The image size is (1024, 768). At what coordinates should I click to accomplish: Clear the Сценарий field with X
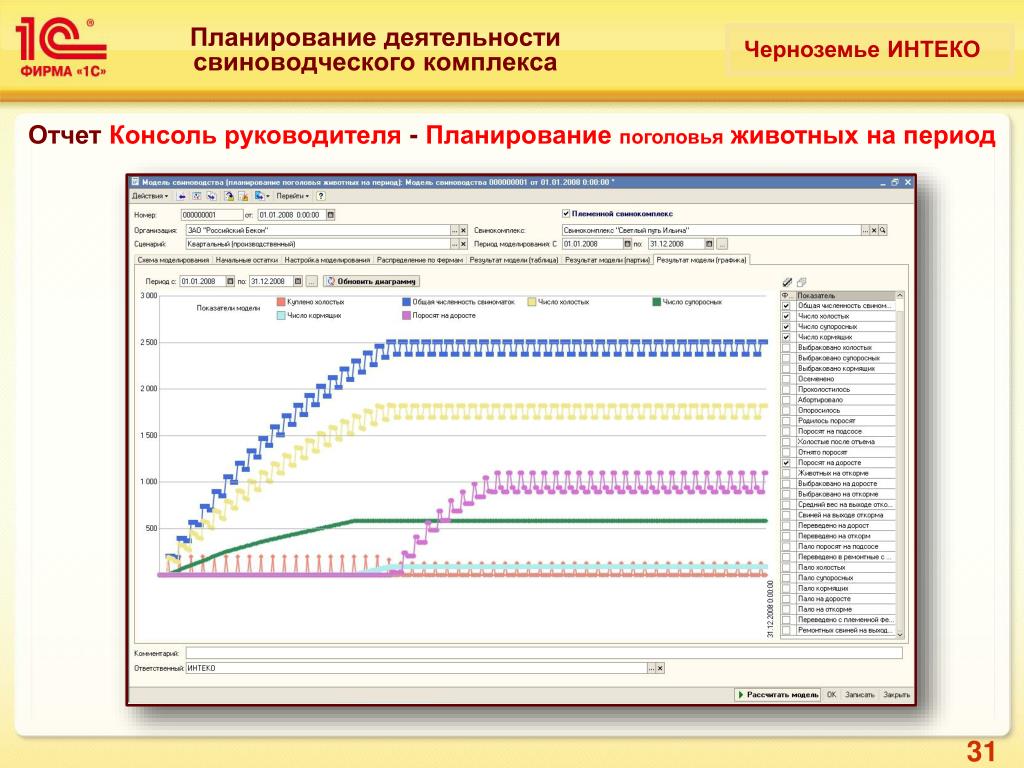pos(463,244)
